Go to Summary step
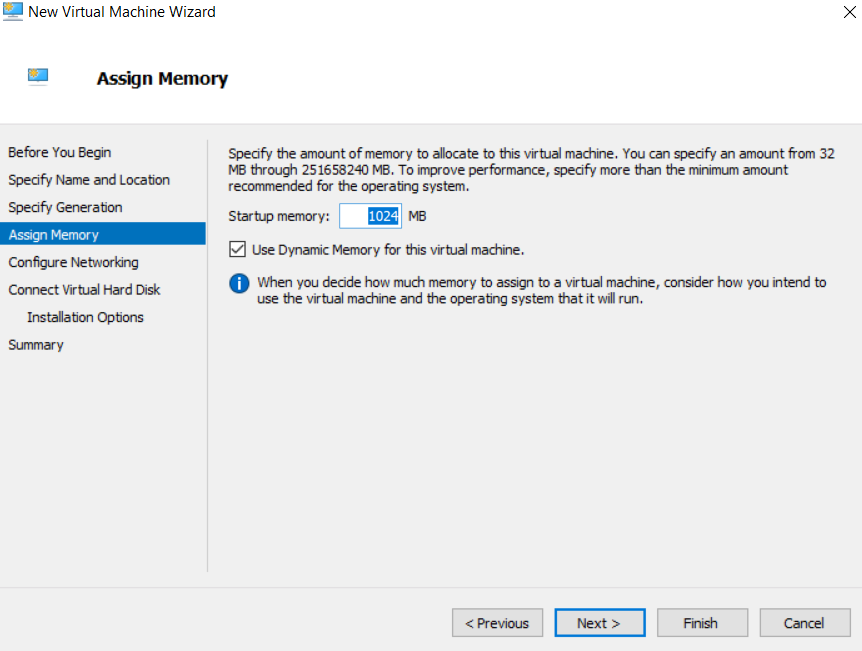The height and width of the screenshot is (651, 862). coord(36,345)
